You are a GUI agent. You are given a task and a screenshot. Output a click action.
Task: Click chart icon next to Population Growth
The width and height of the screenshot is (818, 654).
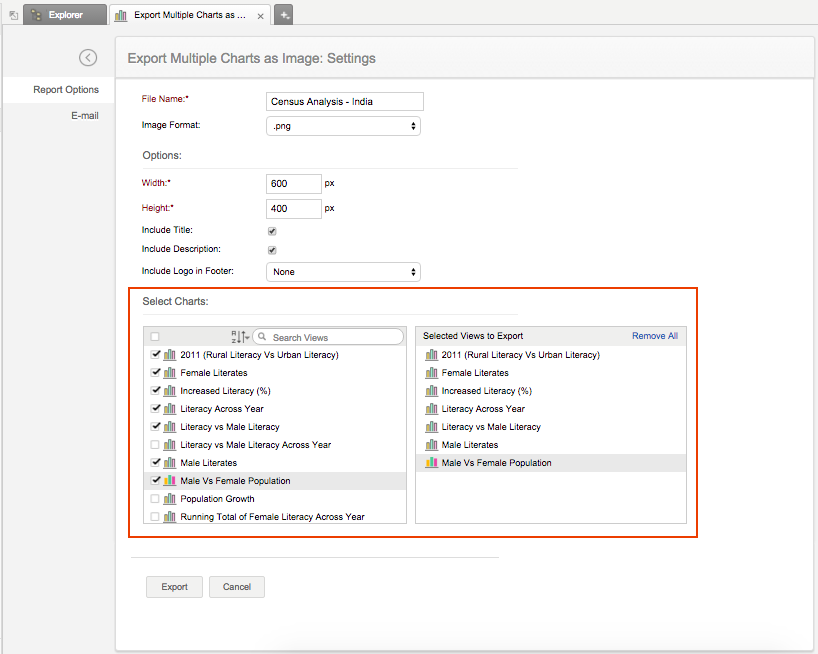tap(170, 499)
